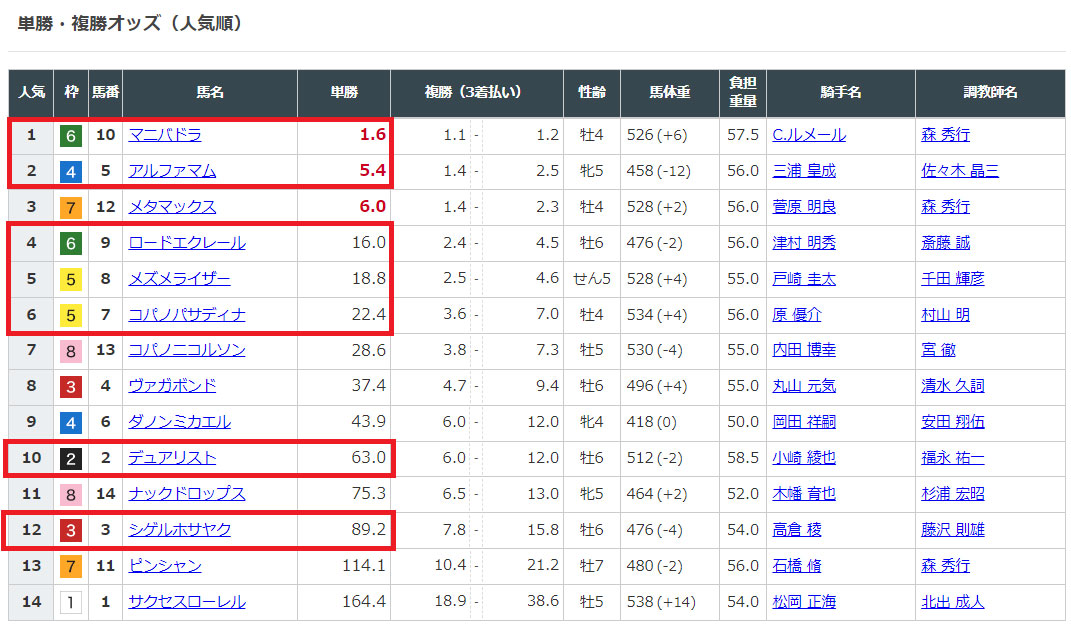Image resolution: width=1071 pixels, height=627 pixels.
Task: Click the 人気 column header
Action: [x=31, y=93]
